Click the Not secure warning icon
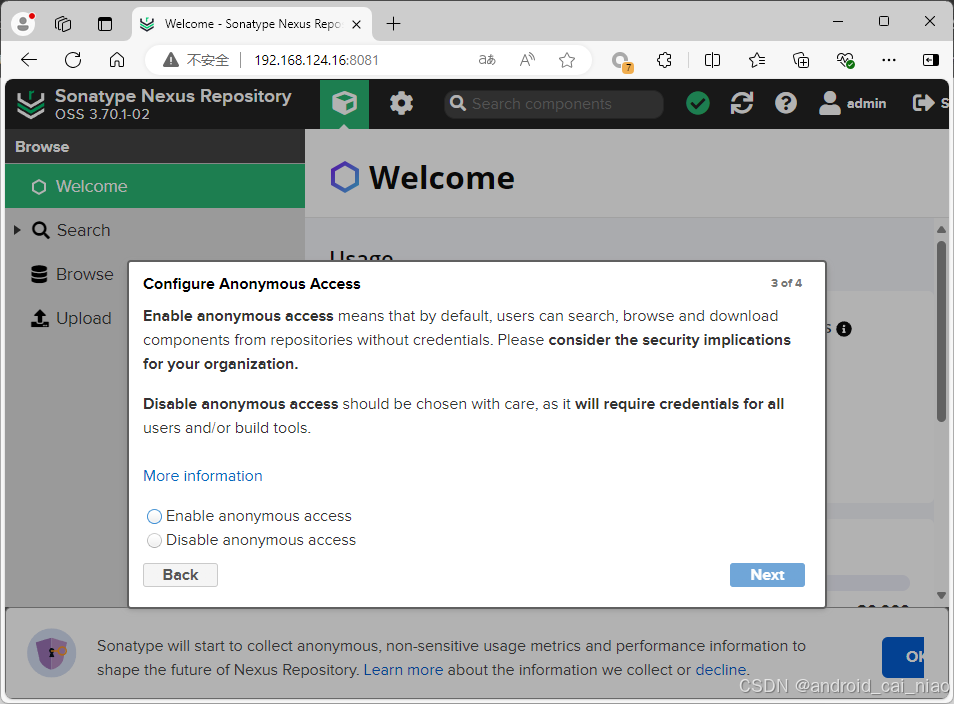 [171, 60]
